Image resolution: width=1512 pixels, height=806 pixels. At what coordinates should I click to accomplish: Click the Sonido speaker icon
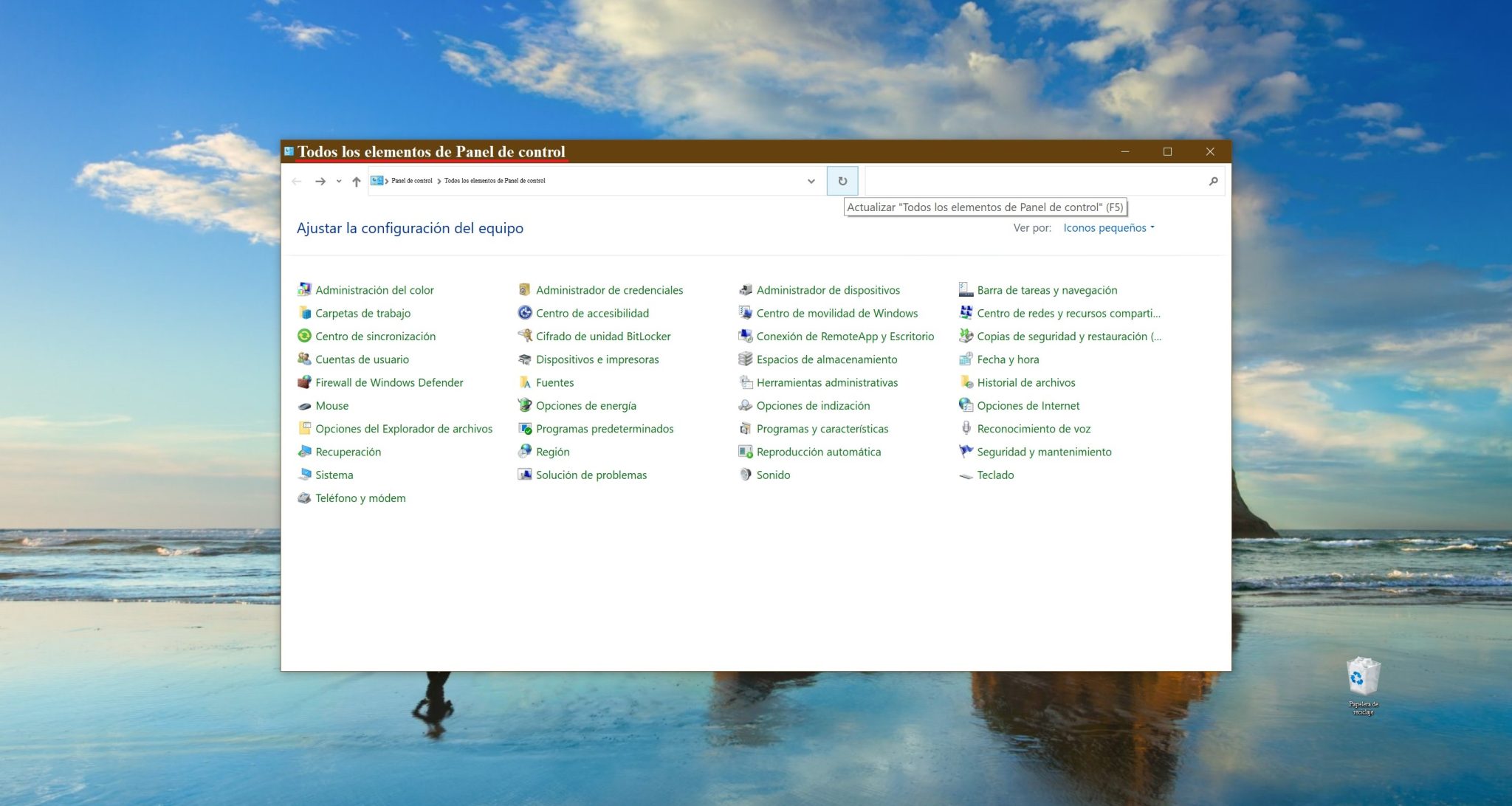pos(746,475)
